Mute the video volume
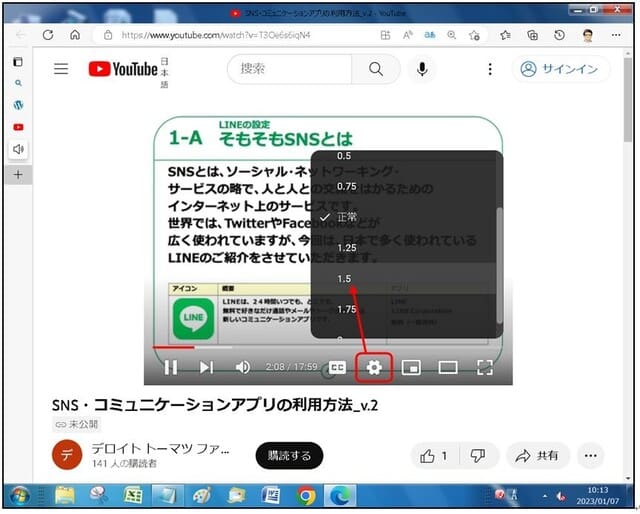This screenshot has width=640, height=514. tap(242, 368)
